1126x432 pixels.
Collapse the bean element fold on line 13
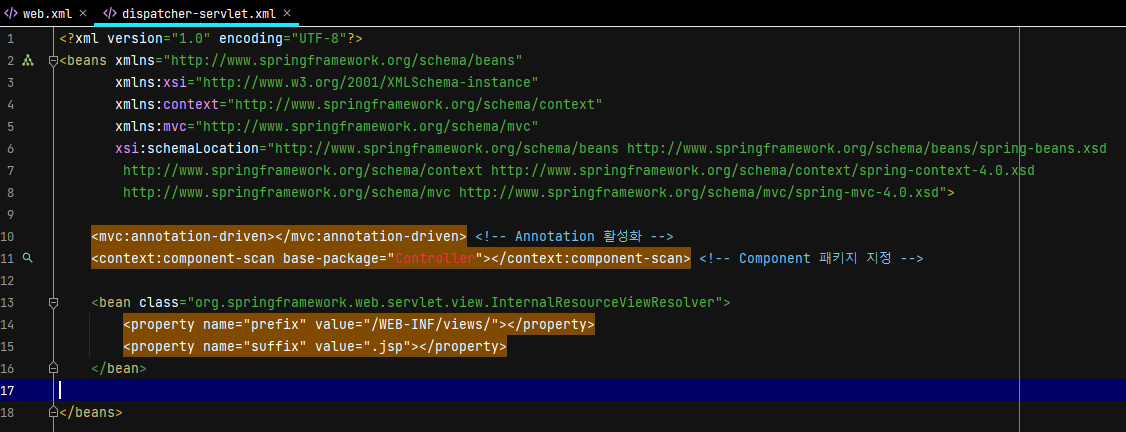(52, 303)
